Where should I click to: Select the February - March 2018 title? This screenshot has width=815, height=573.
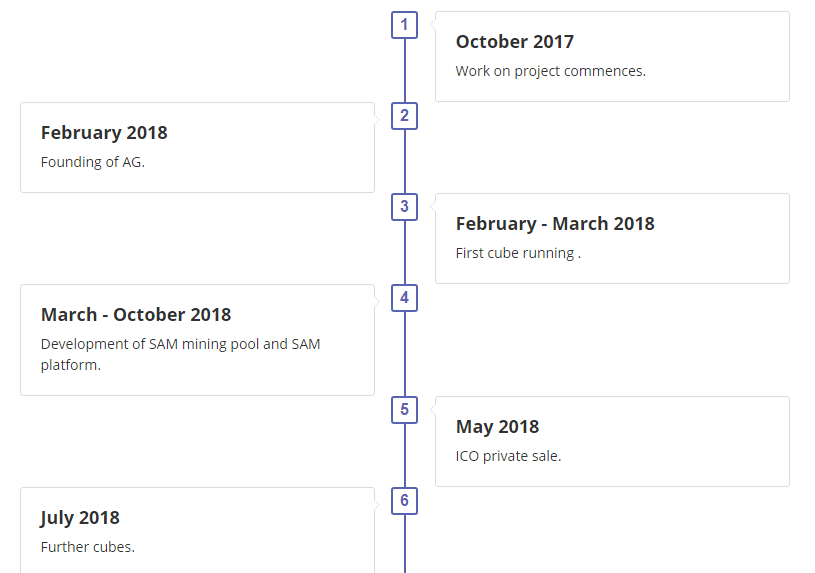[x=555, y=224]
